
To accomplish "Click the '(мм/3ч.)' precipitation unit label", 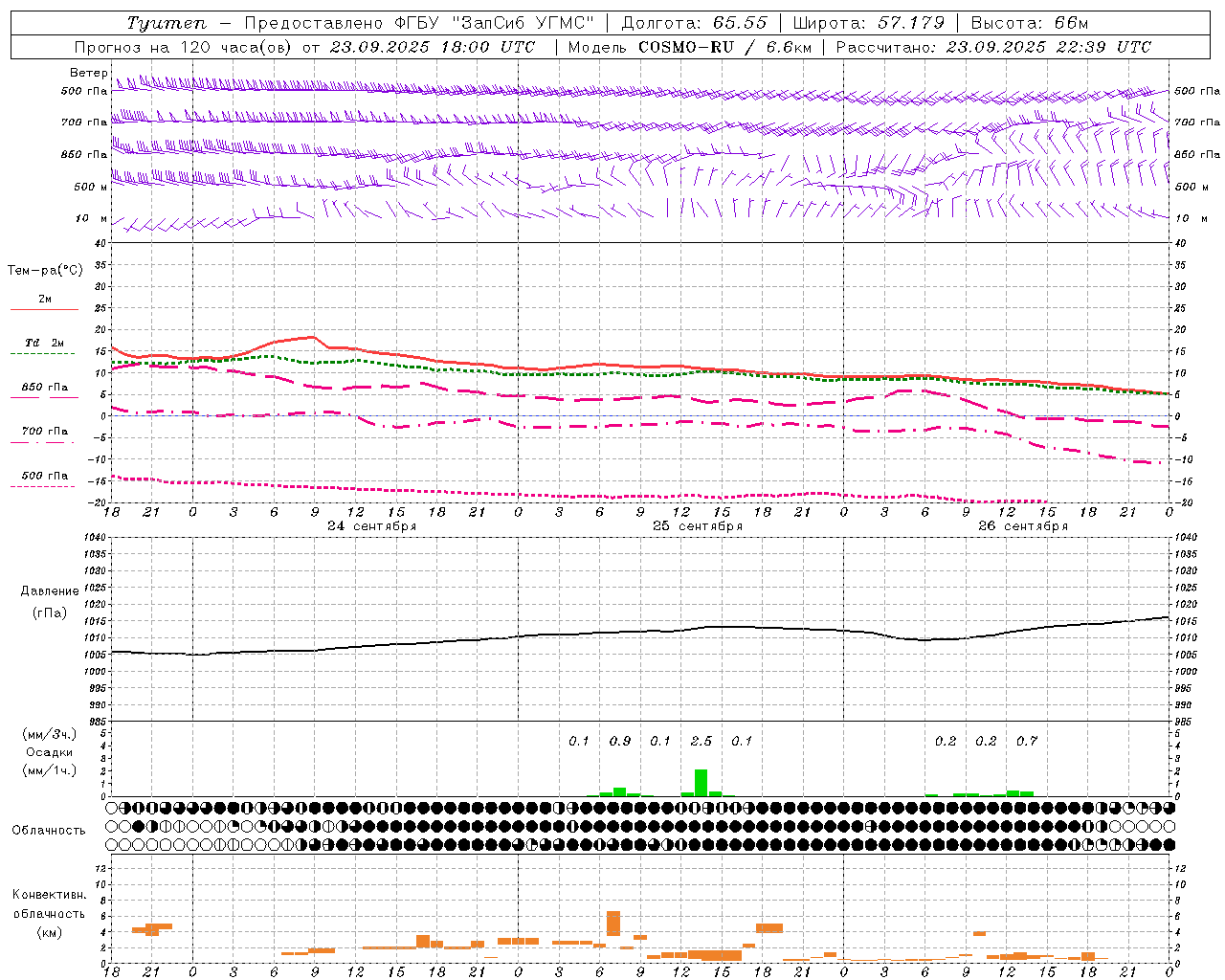I will (49, 734).
